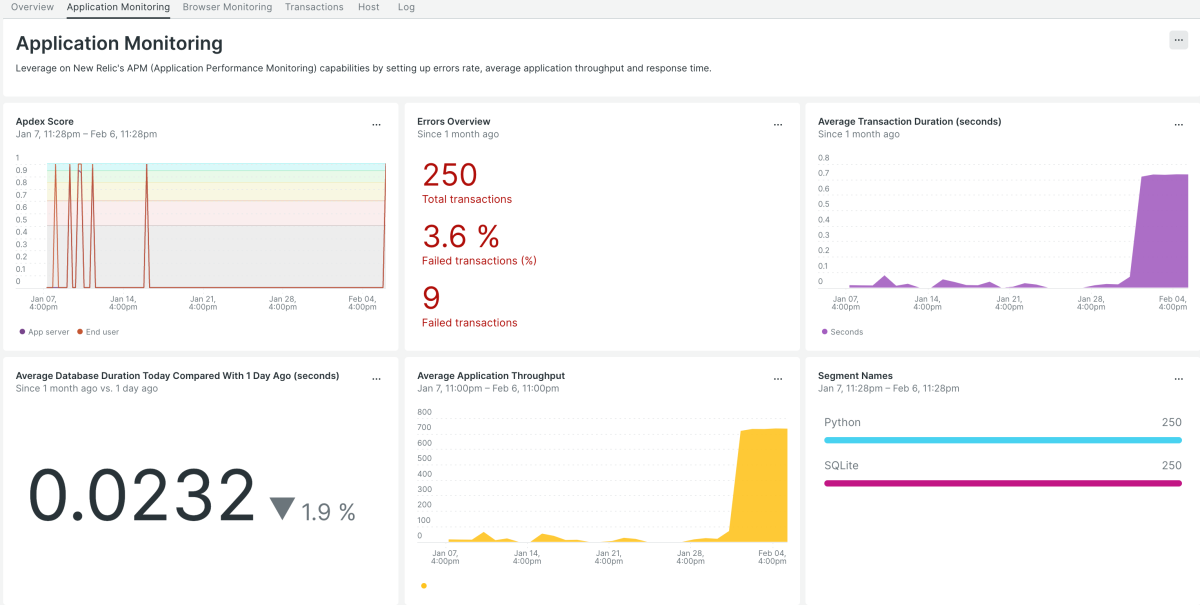The height and width of the screenshot is (605, 1200).
Task: Toggle the yellow throughput legend dot
Action: [424, 586]
